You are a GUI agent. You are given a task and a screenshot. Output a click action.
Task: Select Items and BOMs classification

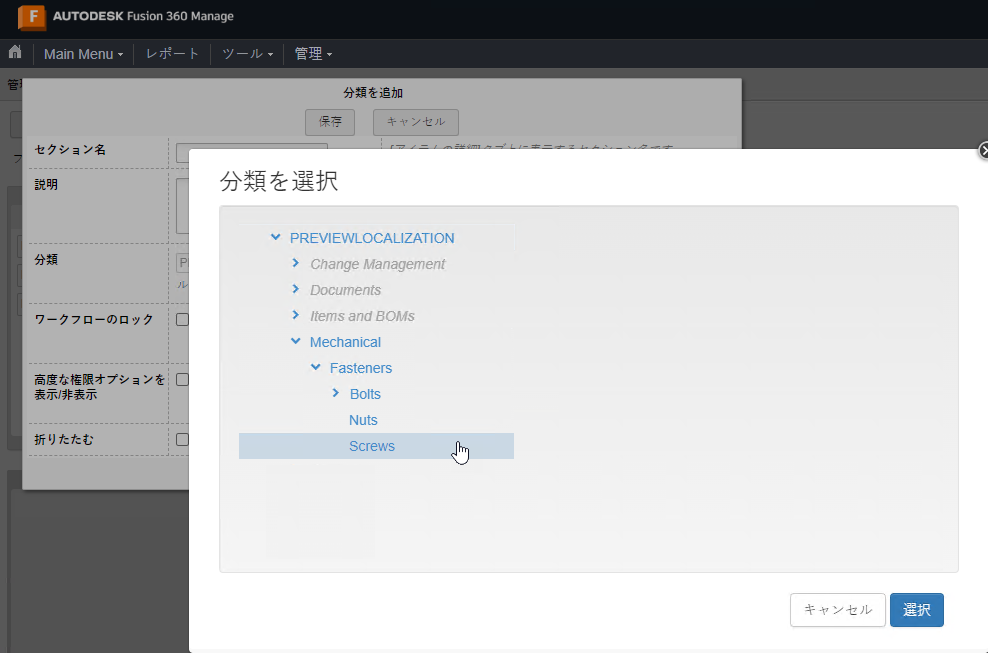[362, 316]
